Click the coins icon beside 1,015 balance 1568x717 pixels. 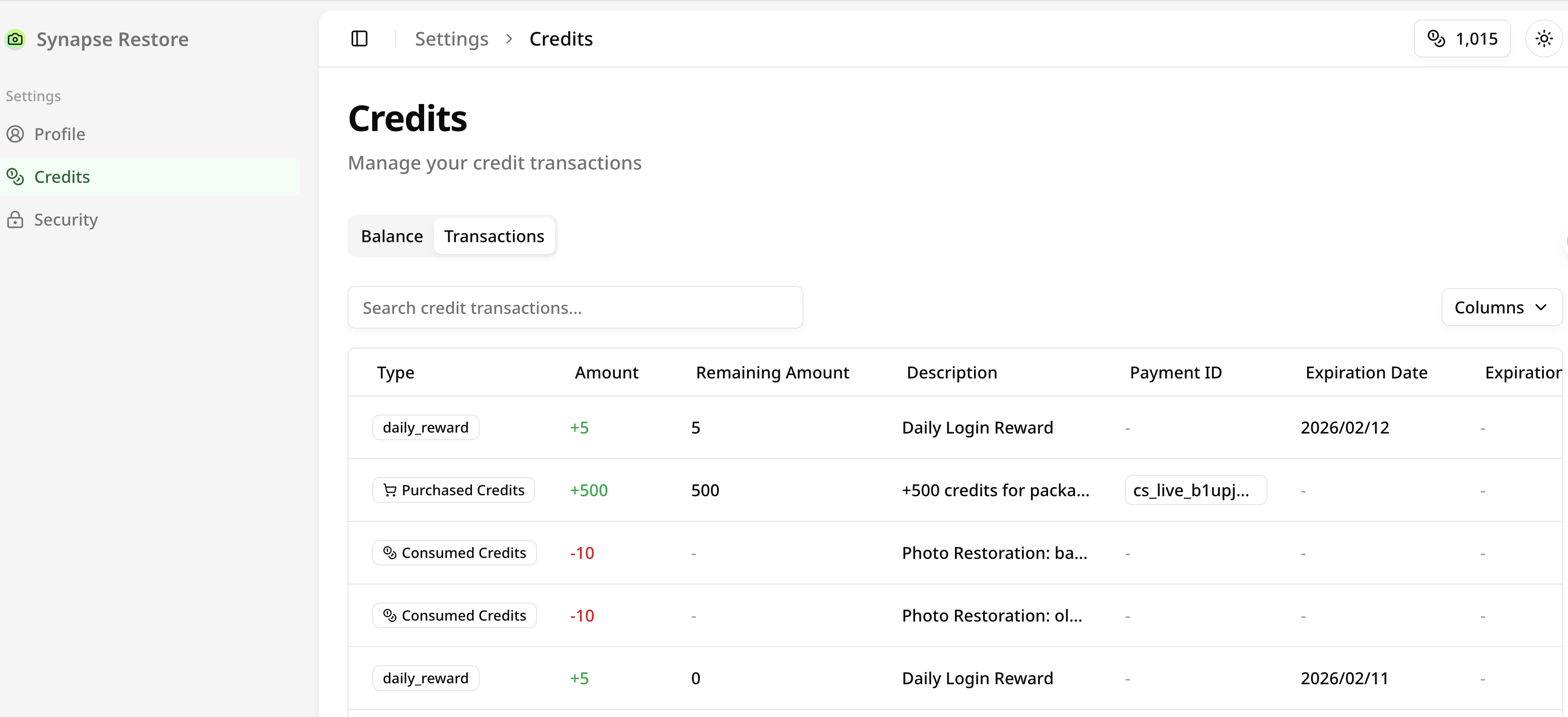point(1436,39)
